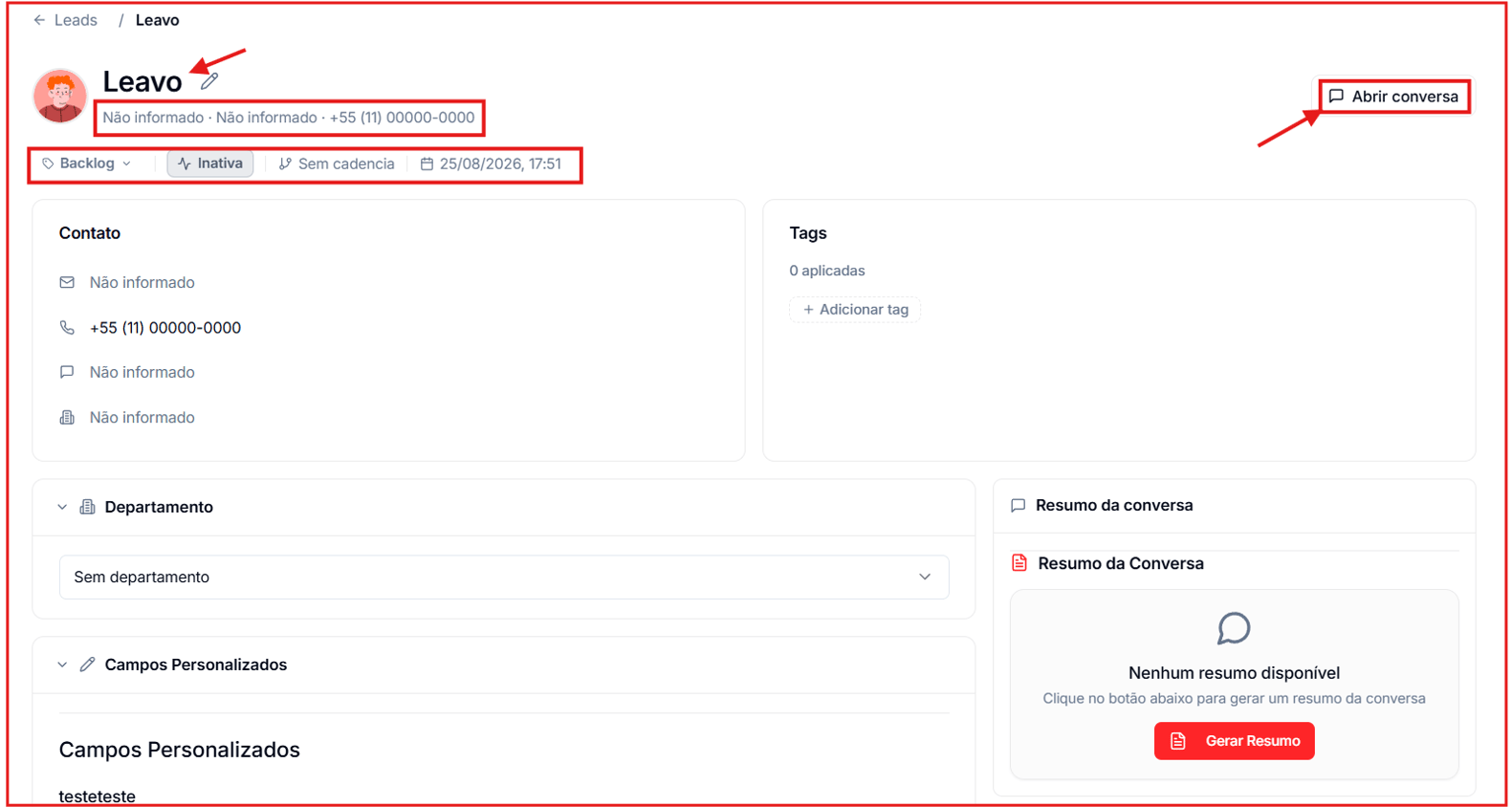Viewport: 1512px width, 807px height.
Task: Click email field Não informado
Action: coord(142,282)
